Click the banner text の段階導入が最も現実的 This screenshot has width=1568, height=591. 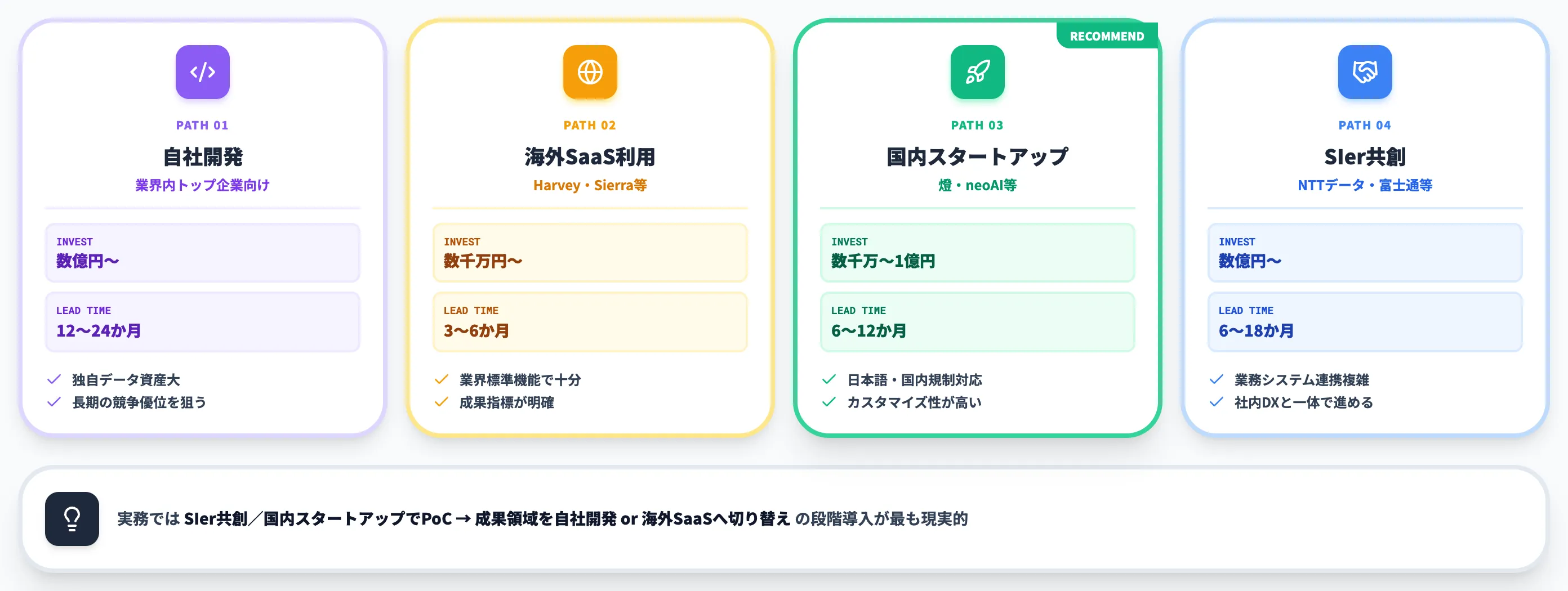(x=881, y=518)
